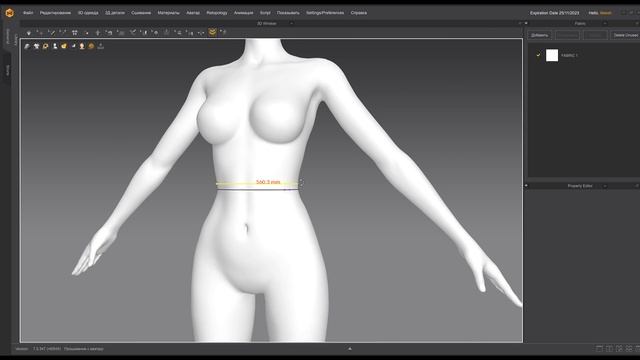Click the Expiration Date 25/11/2023 text
Viewport: 640px width, 360px height.
click(x=554, y=13)
